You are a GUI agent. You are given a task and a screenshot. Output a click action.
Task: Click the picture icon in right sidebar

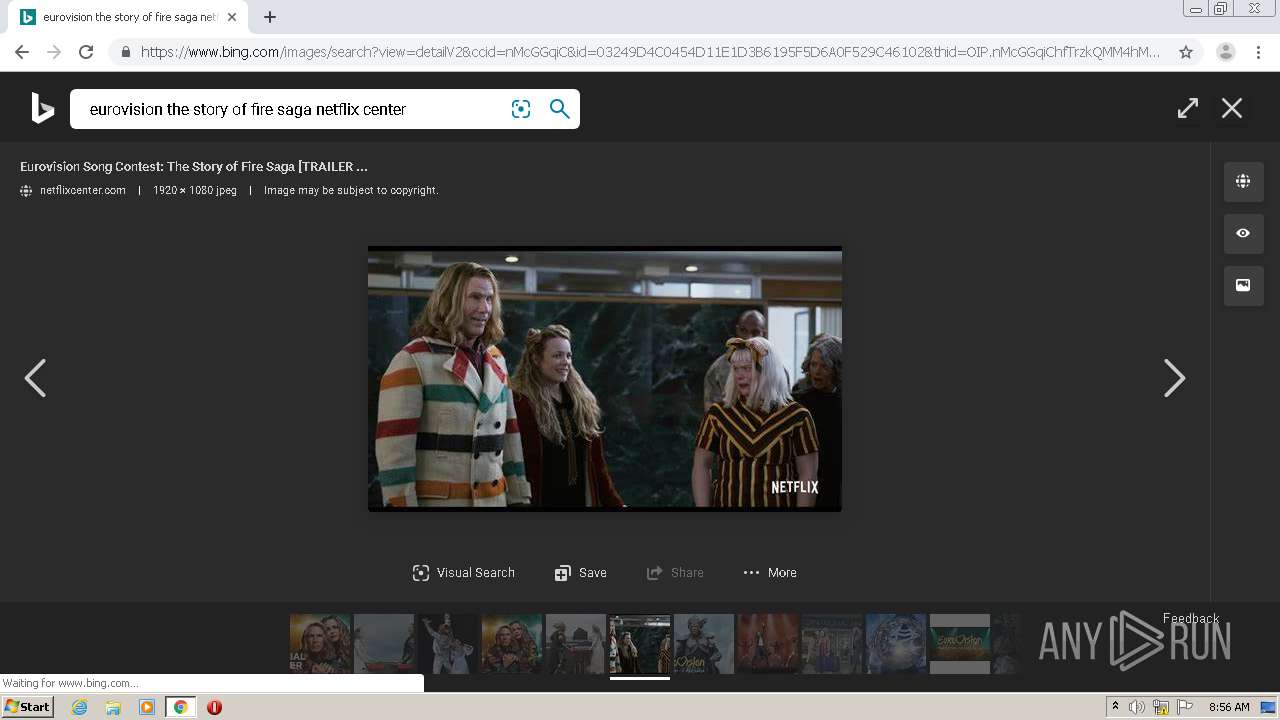pos(1243,285)
